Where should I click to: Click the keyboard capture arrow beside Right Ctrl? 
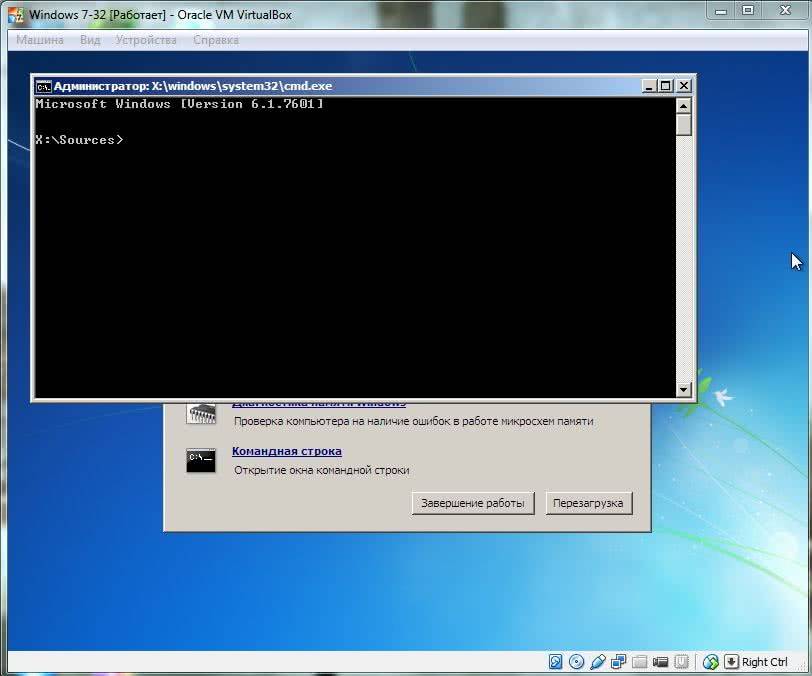click(x=731, y=662)
